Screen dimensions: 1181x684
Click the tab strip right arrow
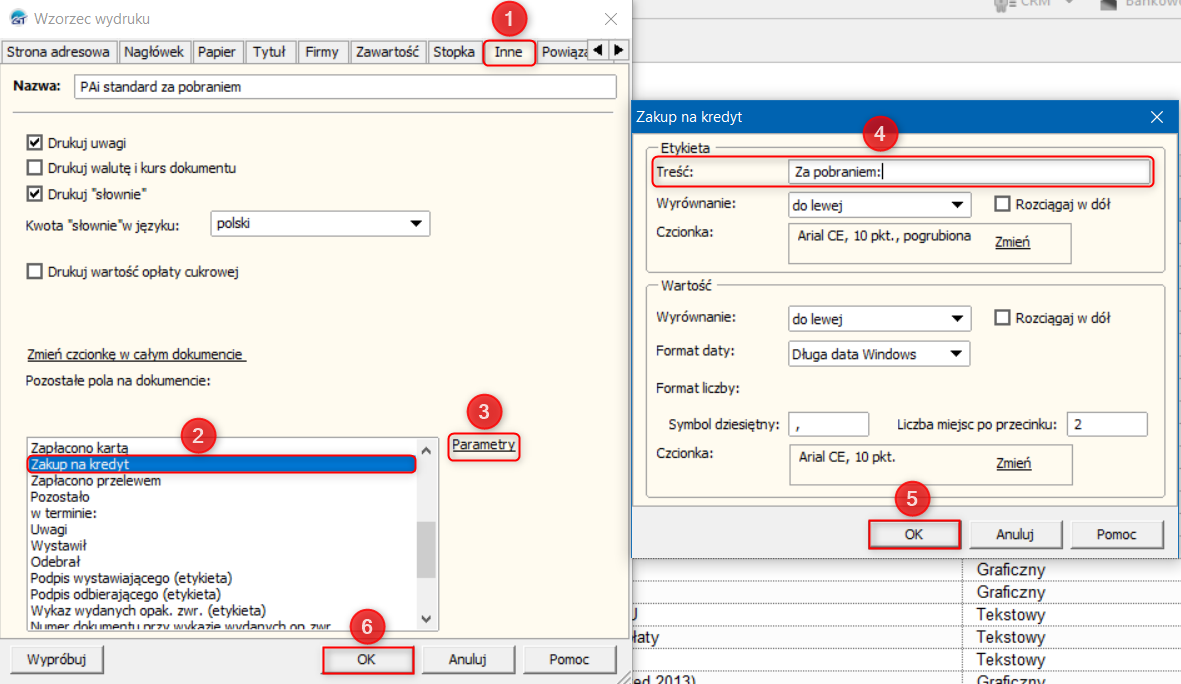click(x=618, y=50)
